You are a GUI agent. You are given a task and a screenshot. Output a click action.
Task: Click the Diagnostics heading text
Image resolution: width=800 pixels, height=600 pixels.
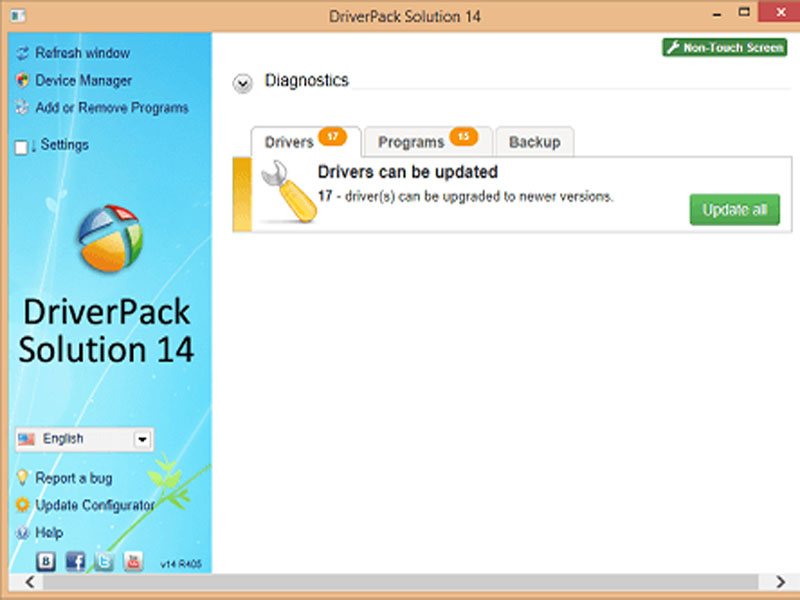[307, 81]
